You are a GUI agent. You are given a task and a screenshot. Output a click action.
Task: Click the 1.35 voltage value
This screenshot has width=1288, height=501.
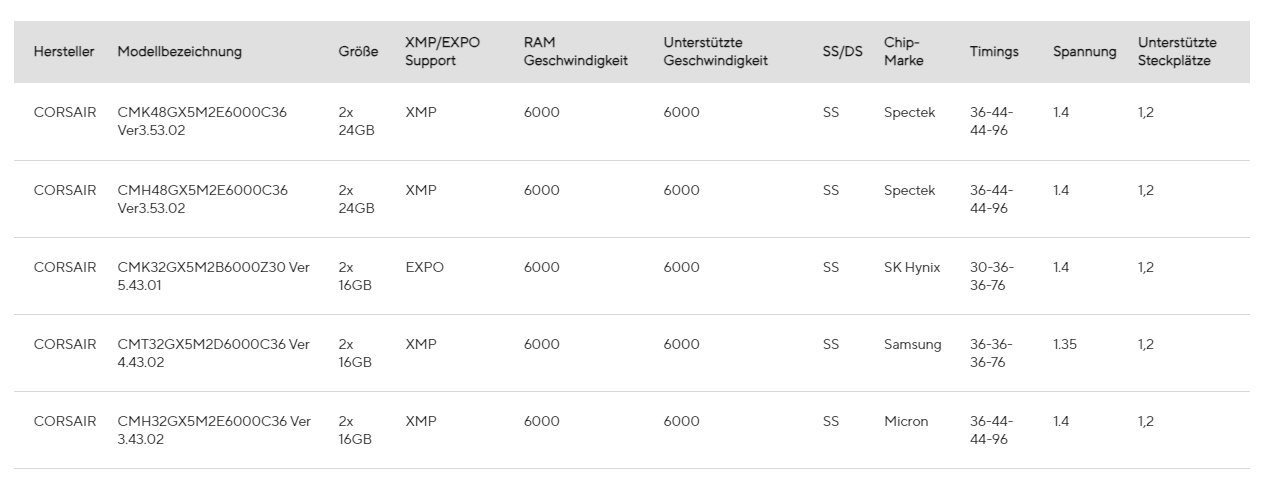1065,345
